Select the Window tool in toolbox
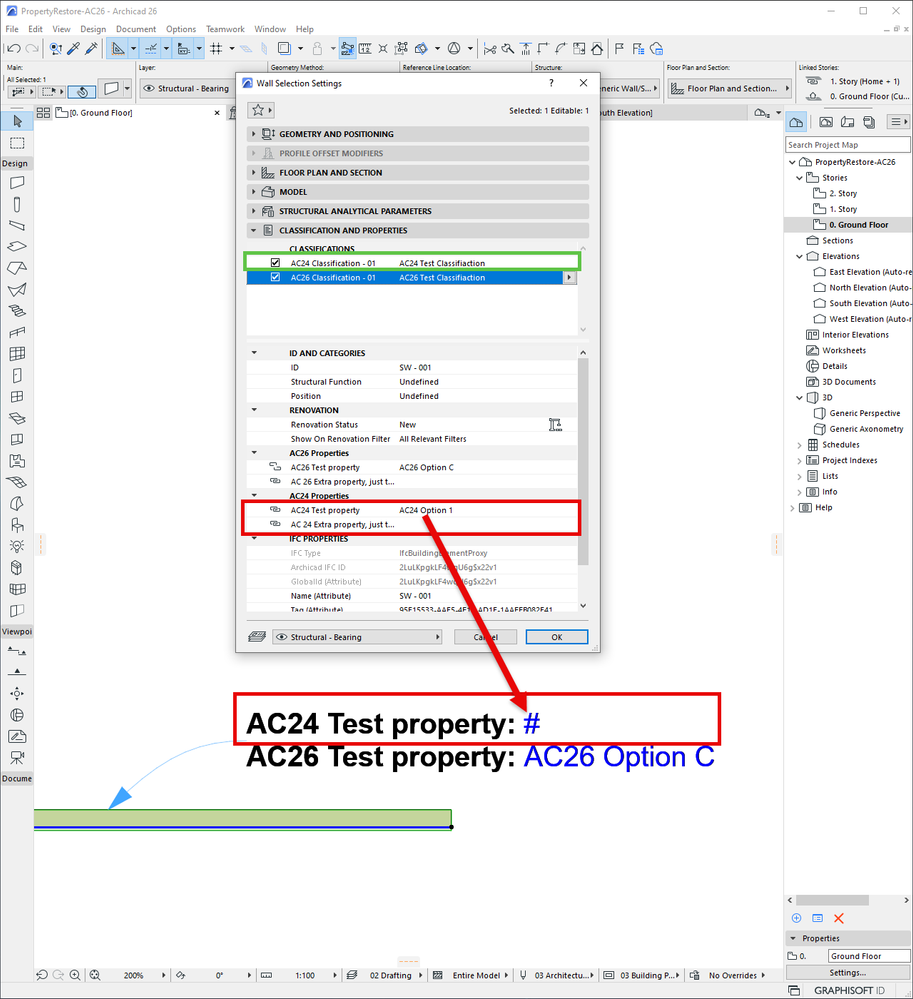 click(17, 396)
